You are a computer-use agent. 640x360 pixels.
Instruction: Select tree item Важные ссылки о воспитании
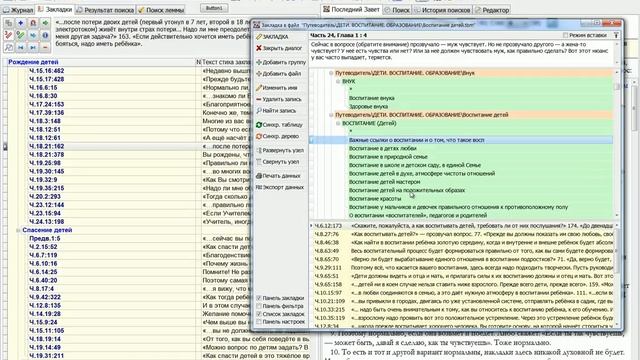pos(416,140)
